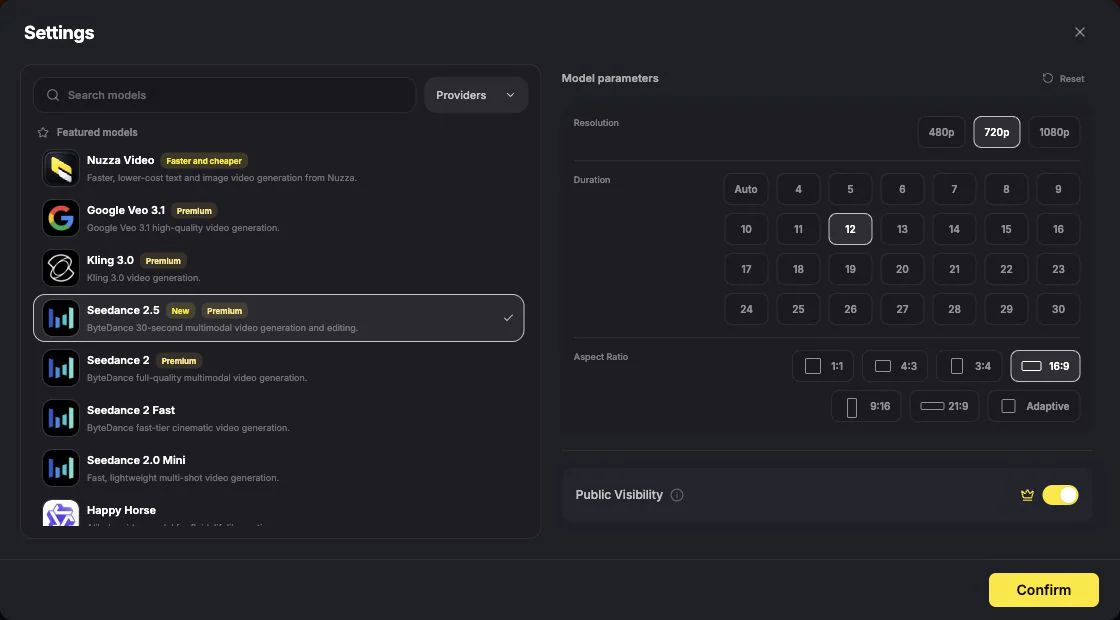Set duration to 10 seconds
The height and width of the screenshot is (620, 1120).
[x=746, y=229]
